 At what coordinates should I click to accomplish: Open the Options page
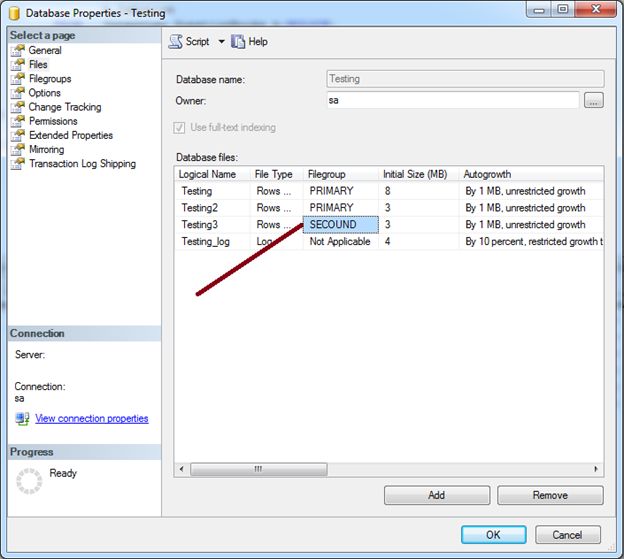[x=45, y=93]
